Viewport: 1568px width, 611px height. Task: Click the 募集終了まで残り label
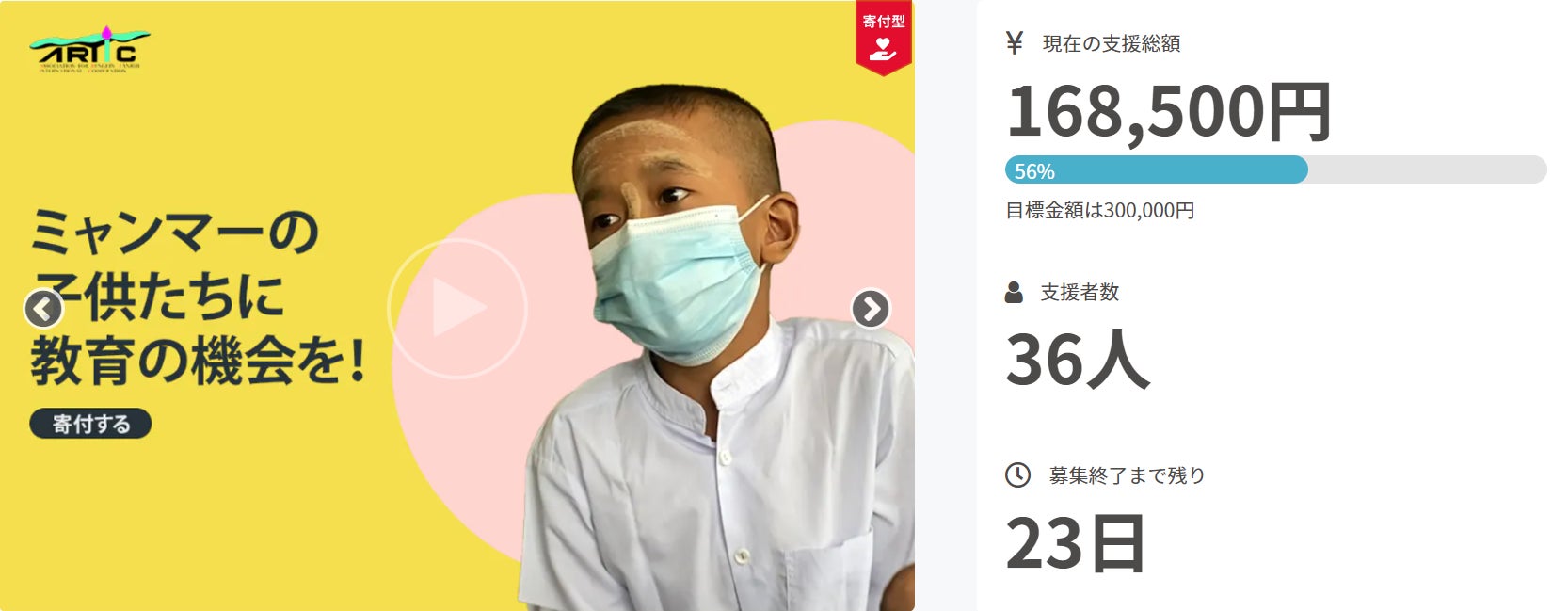[1128, 475]
